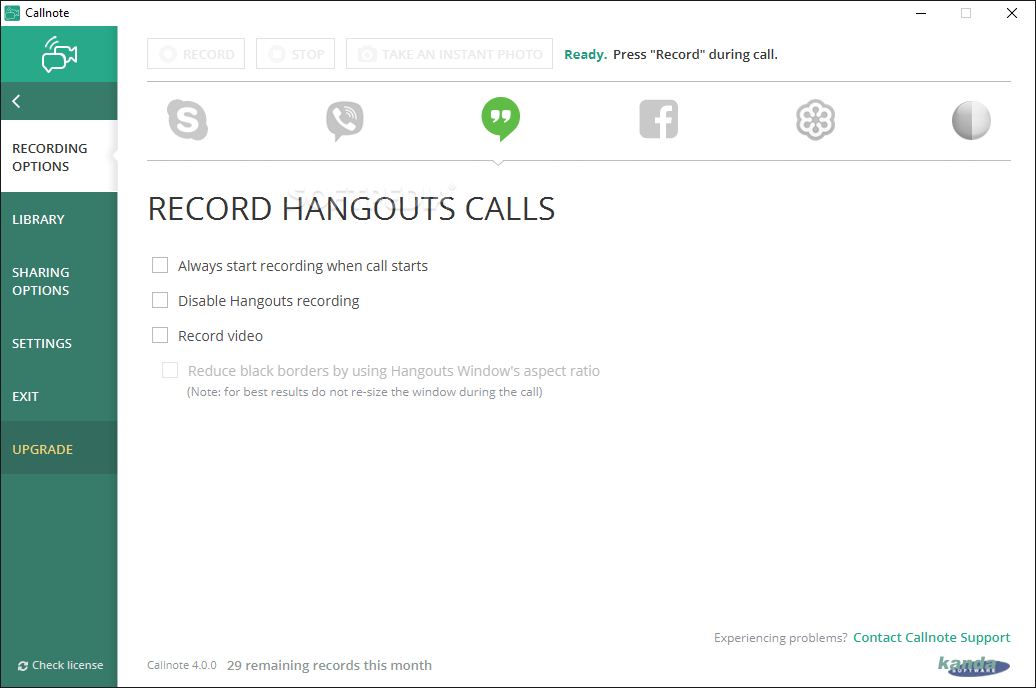1036x688 pixels.
Task: Open the Library section
Action: pos(59,219)
